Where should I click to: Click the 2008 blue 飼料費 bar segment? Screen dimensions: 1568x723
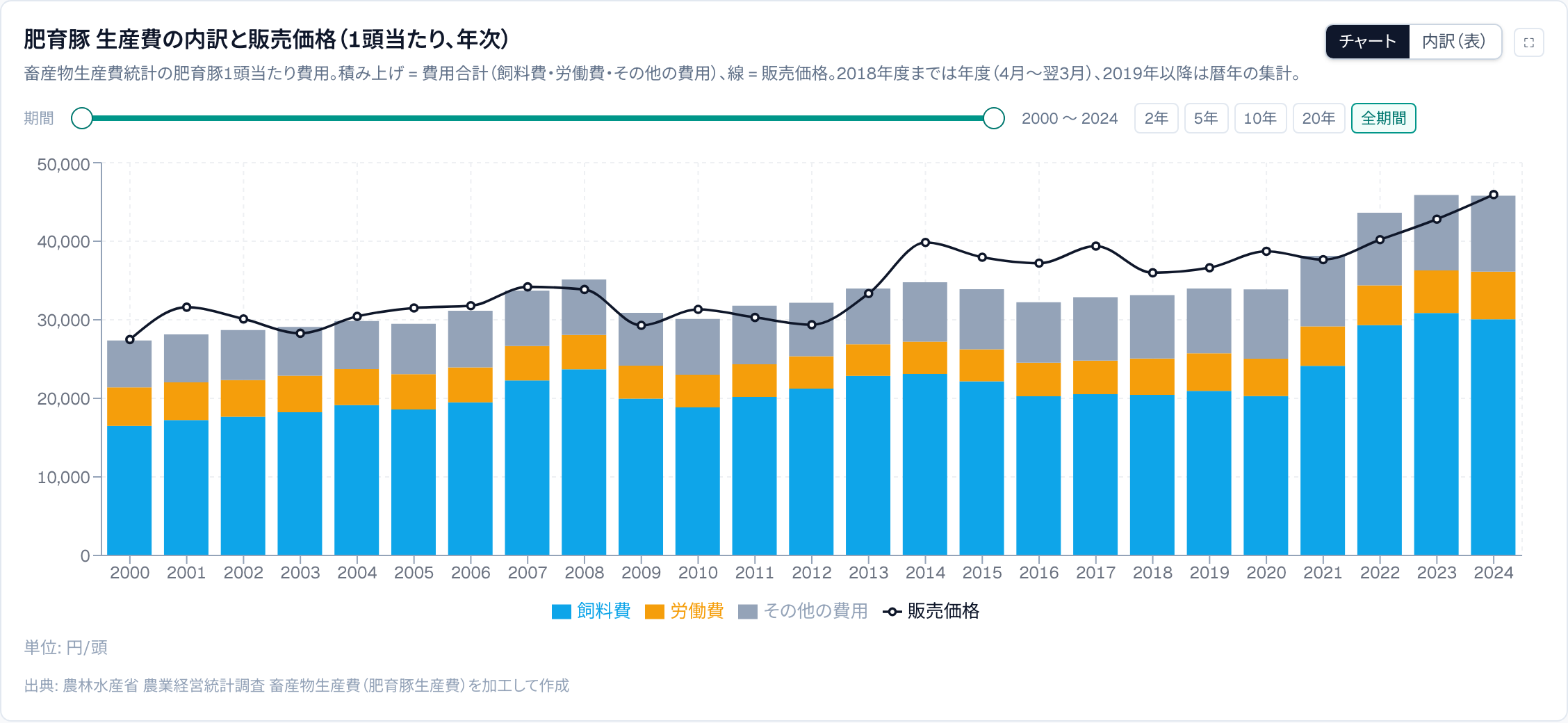584,462
